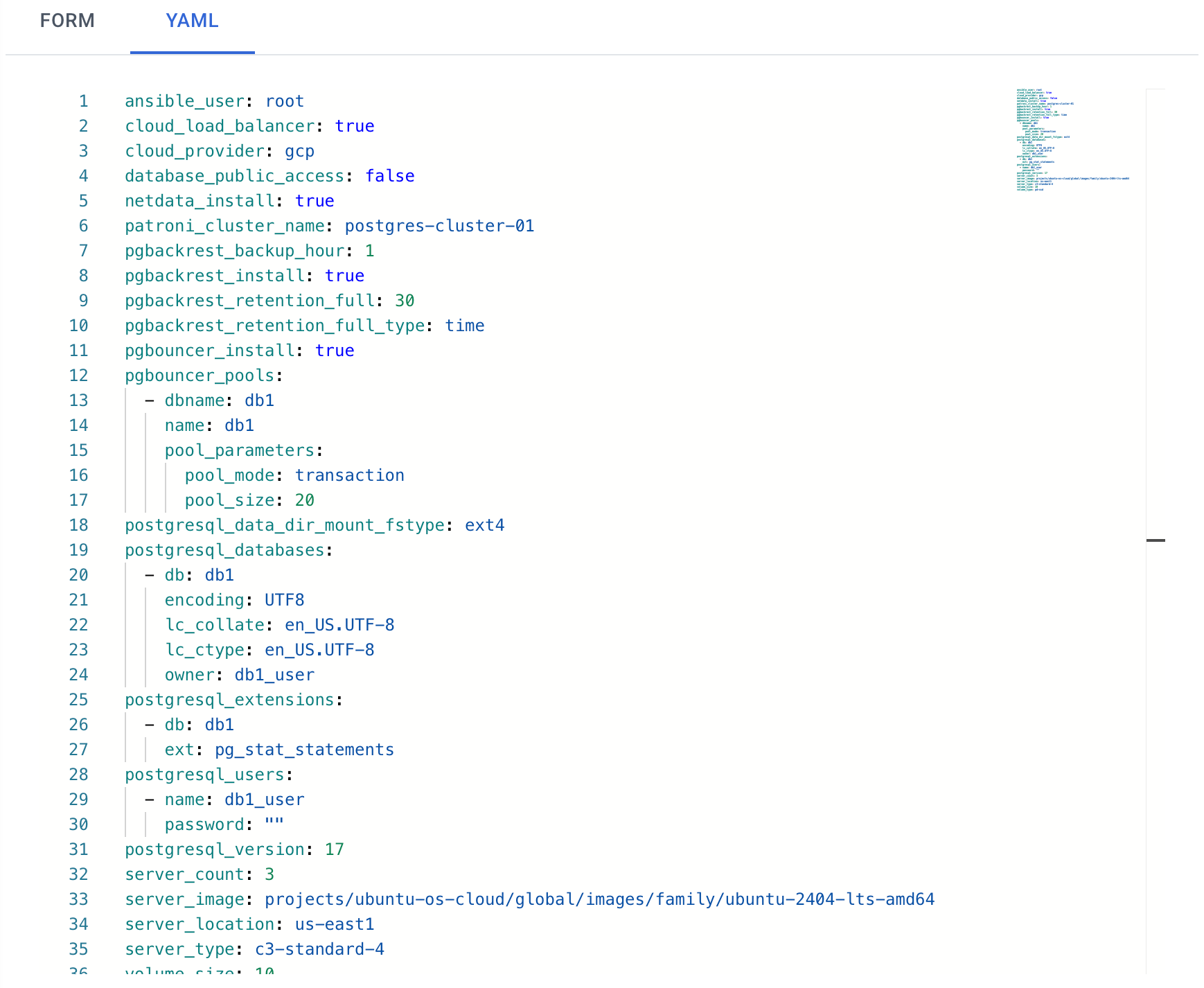Click the empty password quotes
This screenshot has width=1204, height=988.
[274, 824]
